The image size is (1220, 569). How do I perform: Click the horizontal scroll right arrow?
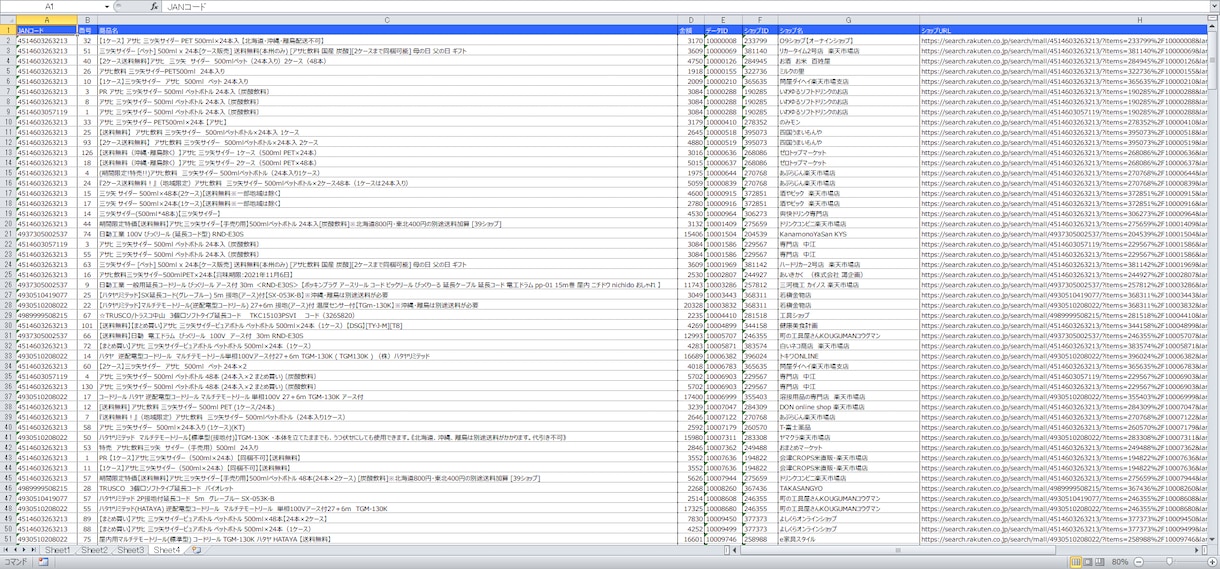coord(1195,550)
